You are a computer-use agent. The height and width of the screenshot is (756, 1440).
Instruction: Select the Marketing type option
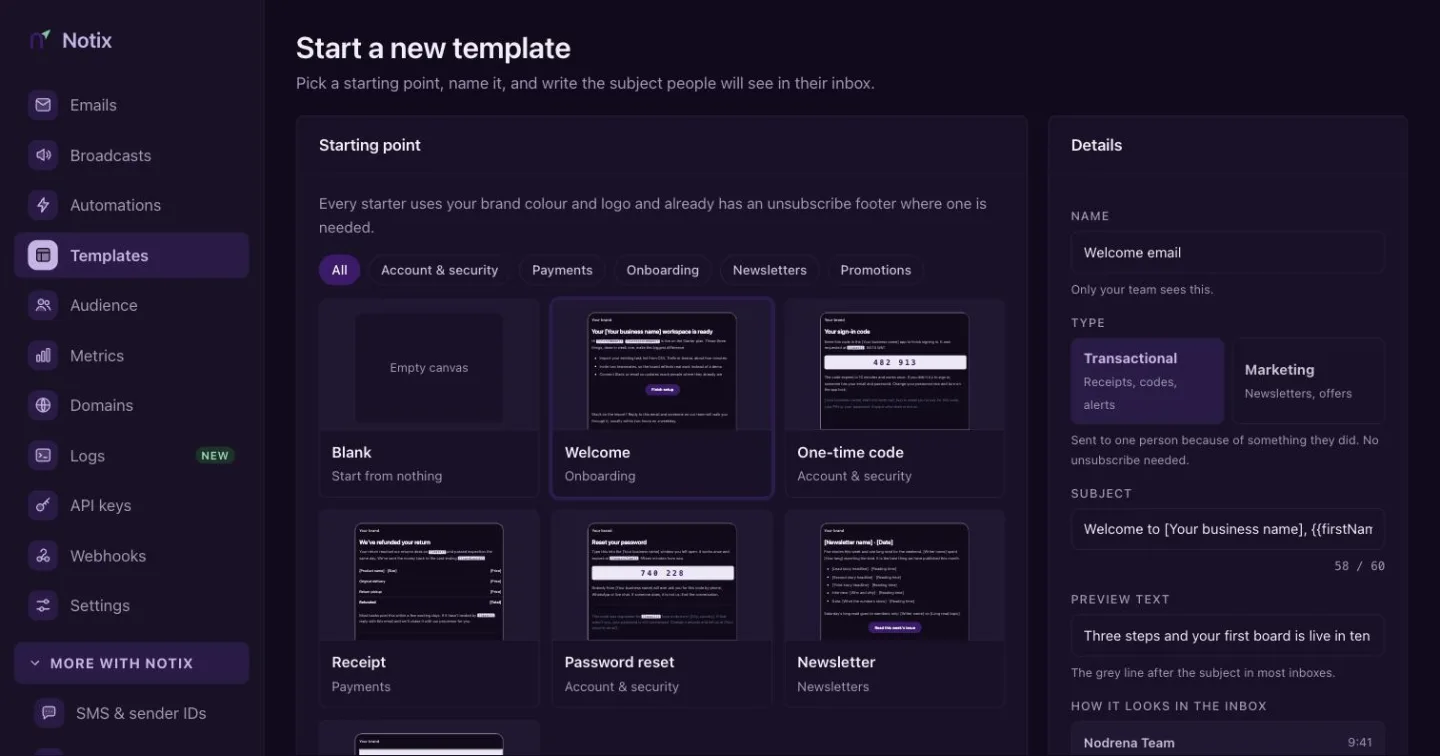tap(1309, 381)
